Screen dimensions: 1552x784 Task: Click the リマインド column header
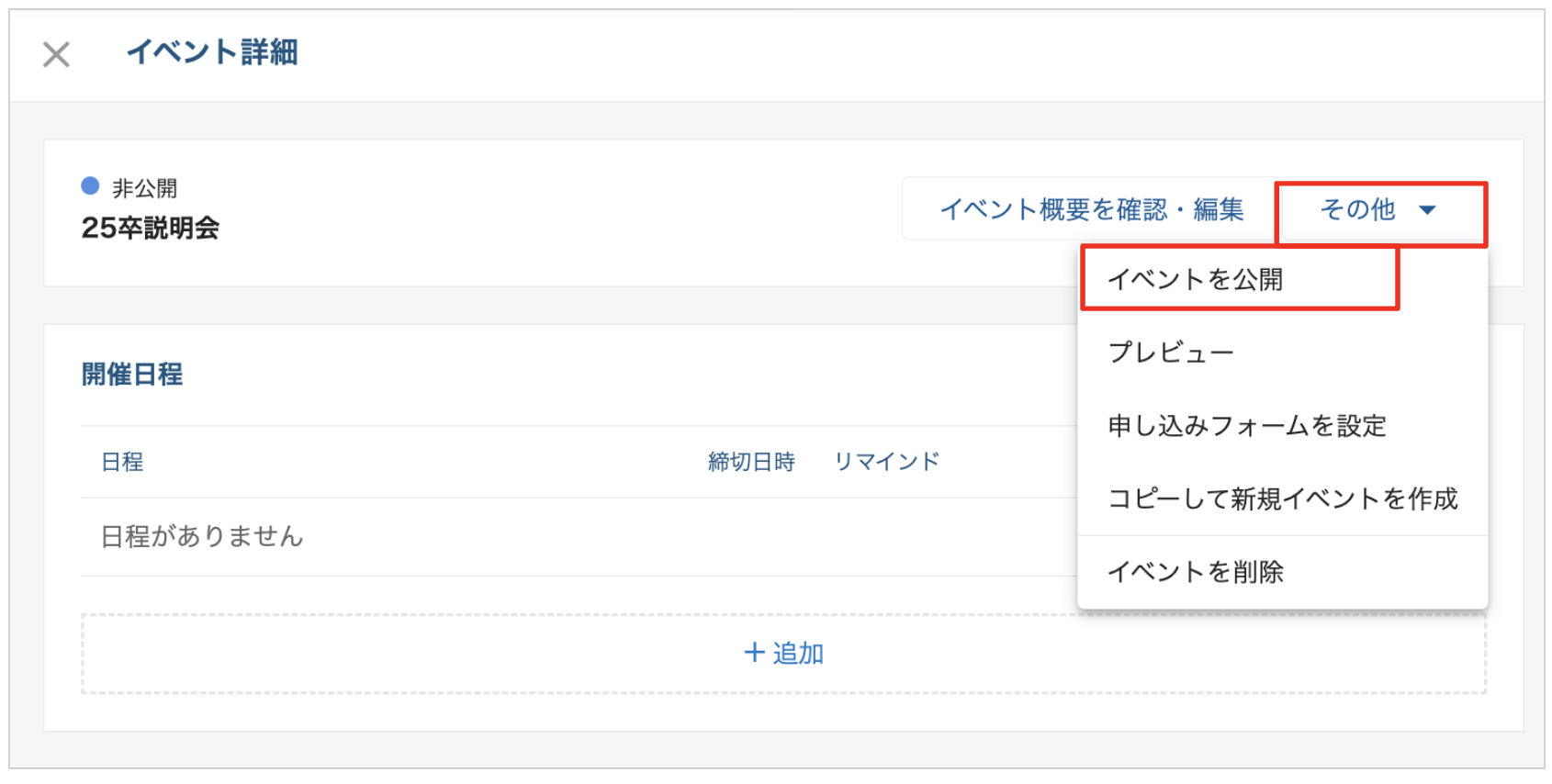886,462
